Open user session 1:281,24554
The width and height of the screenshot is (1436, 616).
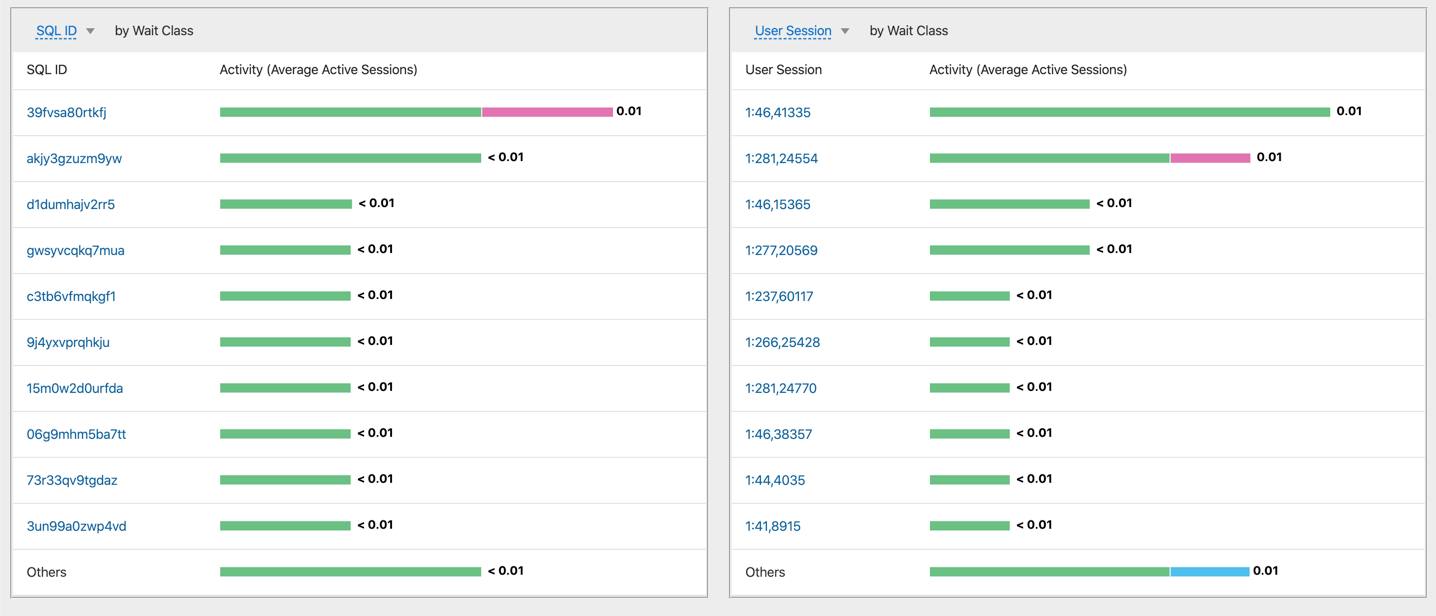[781, 159]
